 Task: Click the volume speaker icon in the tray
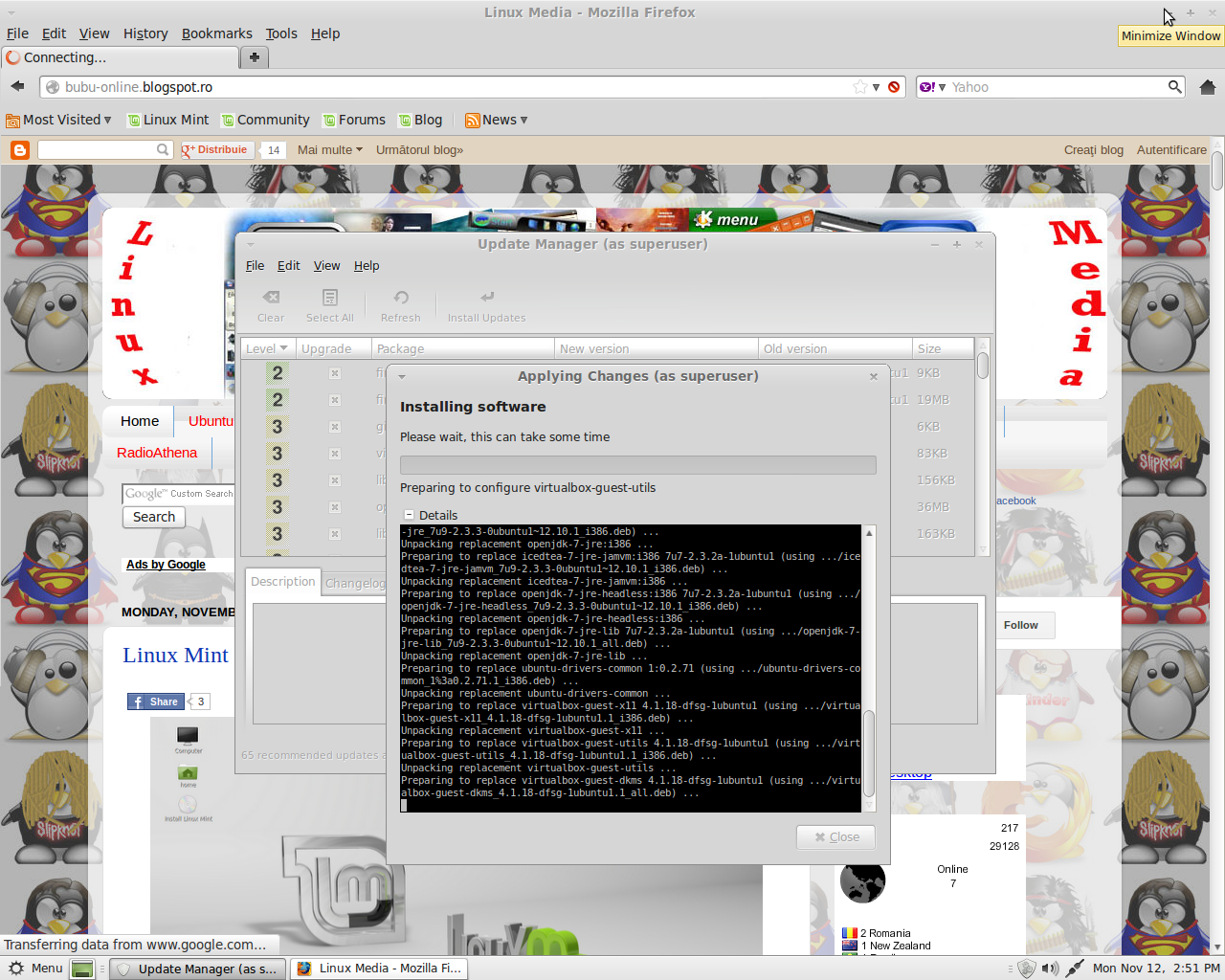1050,969
